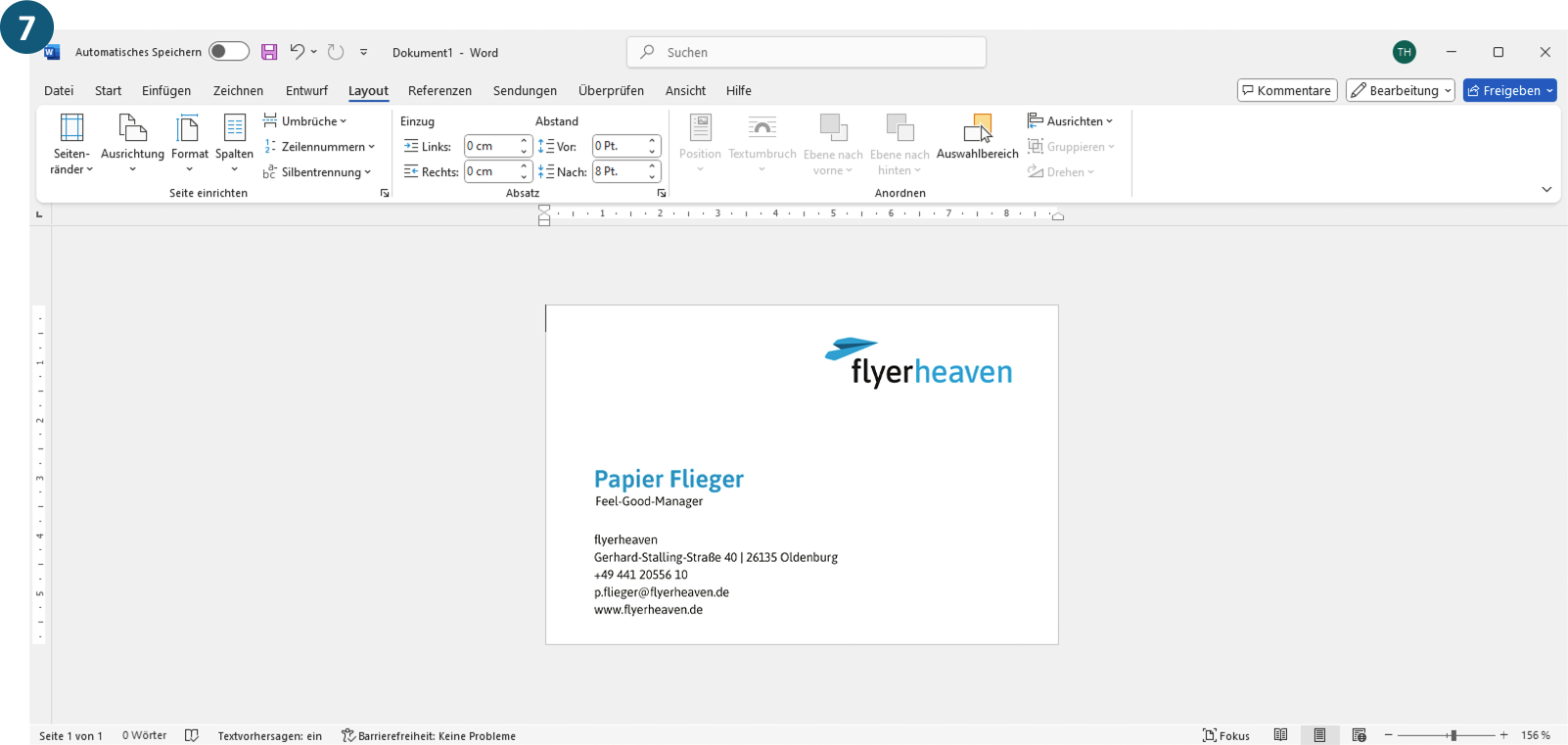1568x745 pixels.
Task: Open the TH account avatar
Action: [1405, 52]
